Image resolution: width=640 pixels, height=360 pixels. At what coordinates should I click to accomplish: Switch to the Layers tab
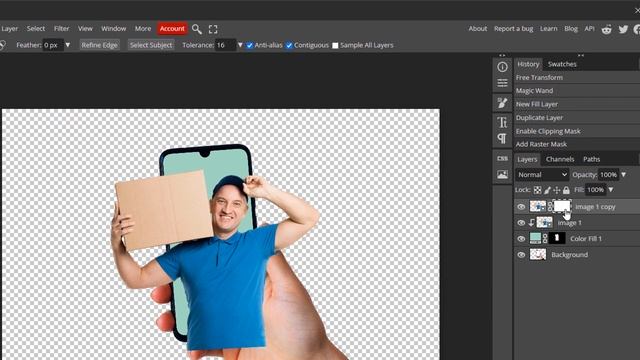coord(527,159)
